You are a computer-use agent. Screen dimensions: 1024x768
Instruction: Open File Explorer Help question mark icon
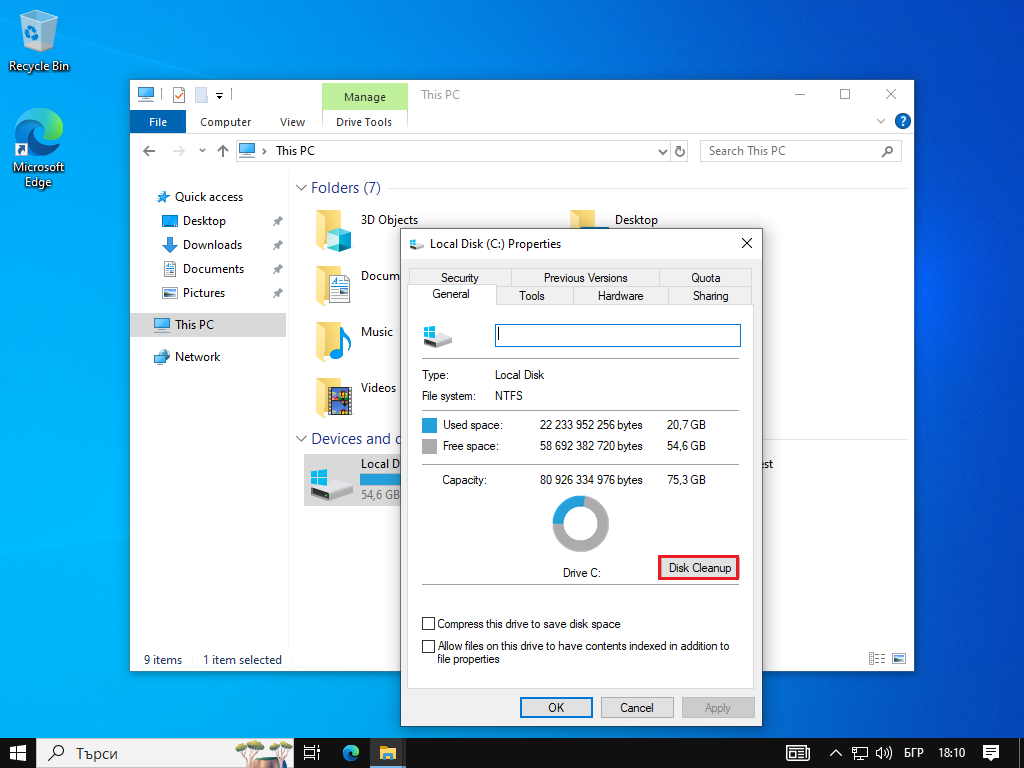(902, 121)
